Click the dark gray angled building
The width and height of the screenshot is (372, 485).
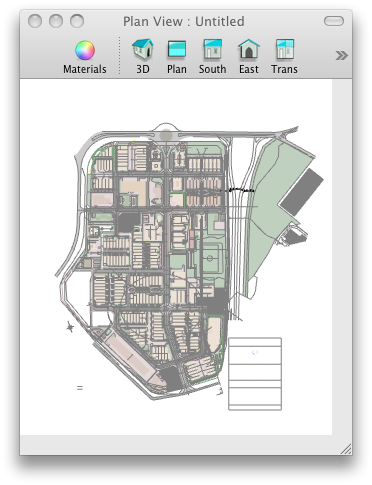click(x=301, y=192)
